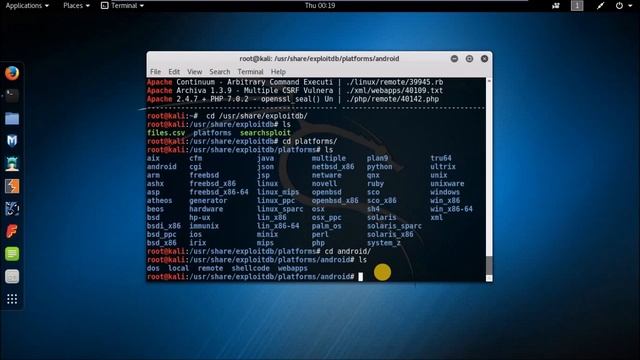This screenshot has width=640, height=360.
Task: Open the clock Thu 00:19 calendar
Action: coord(320,6)
